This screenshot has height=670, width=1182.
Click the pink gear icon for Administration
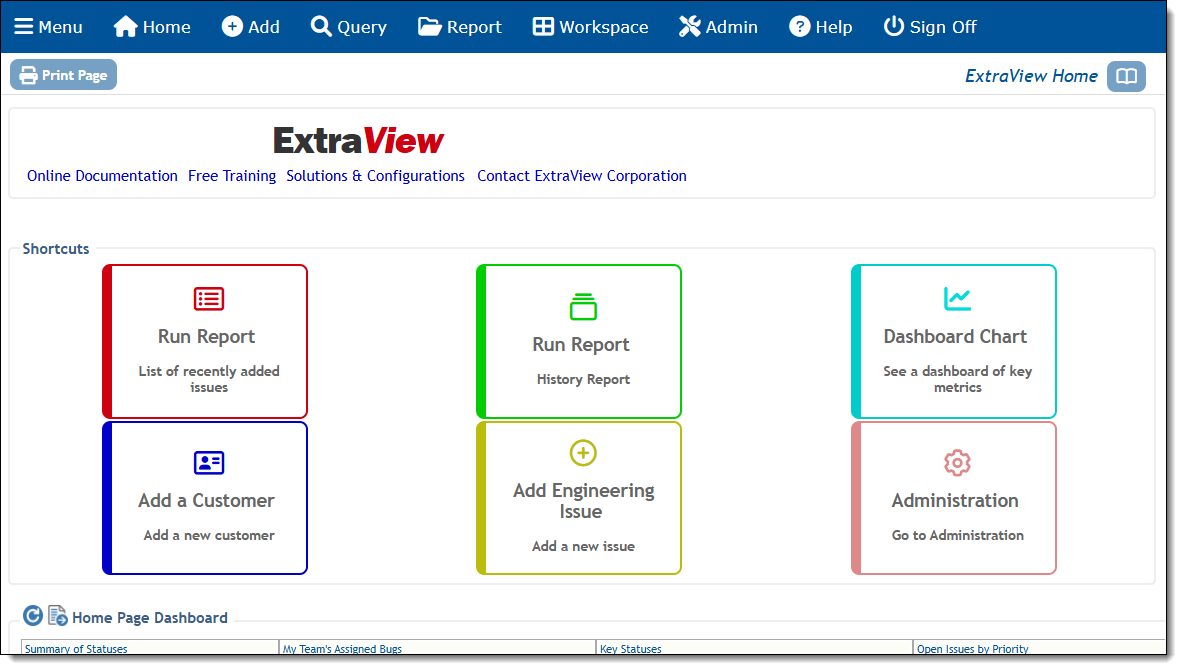tap(957, 463)
